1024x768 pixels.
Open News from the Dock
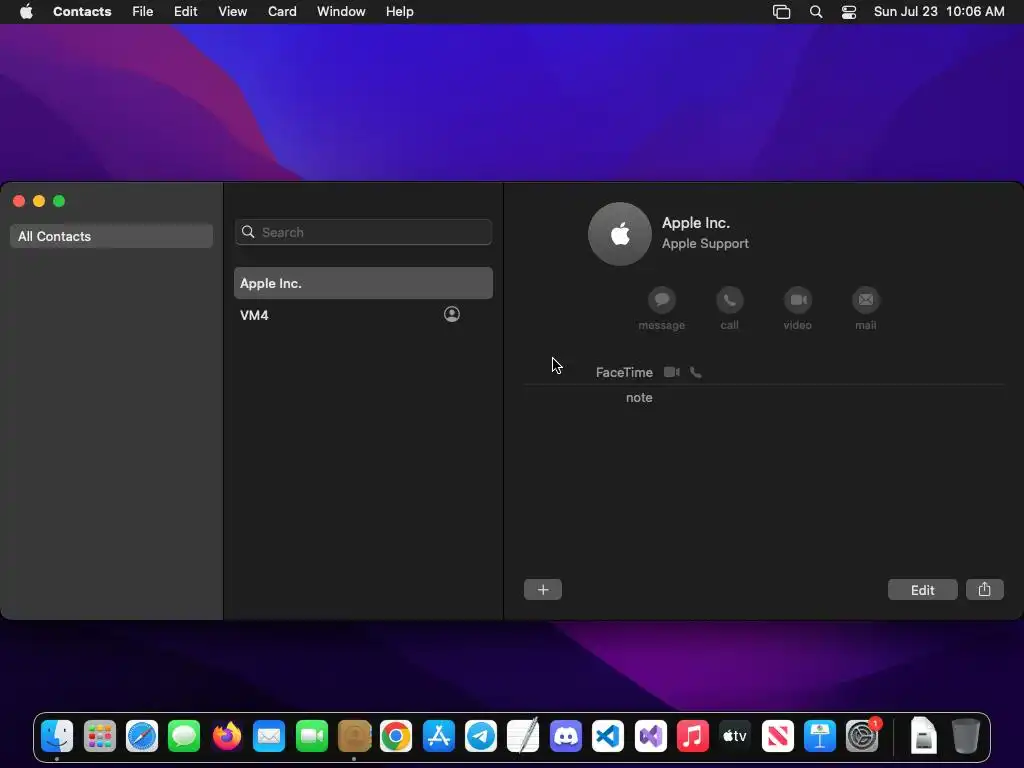777,736
